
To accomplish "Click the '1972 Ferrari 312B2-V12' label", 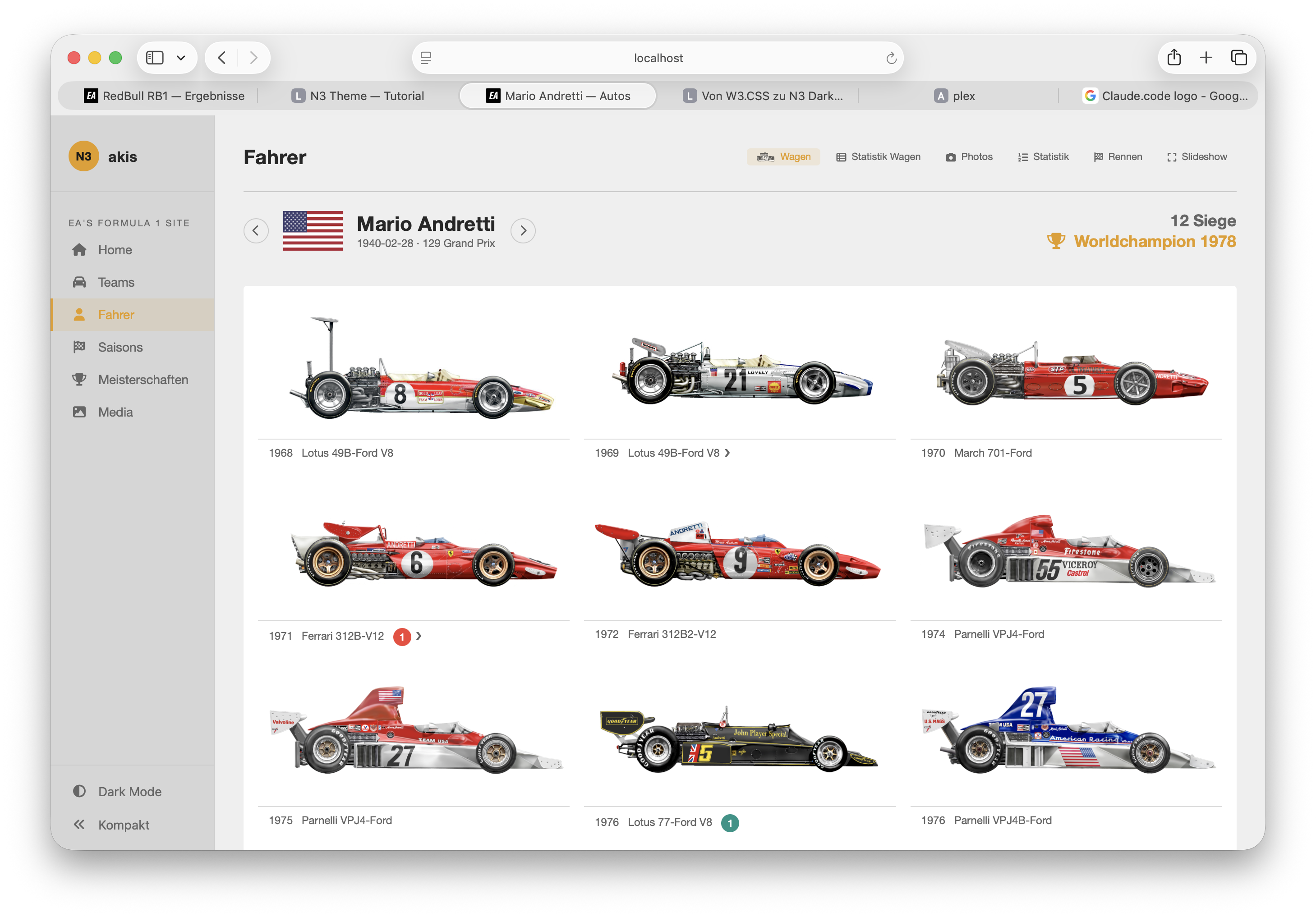I will 655,634.
